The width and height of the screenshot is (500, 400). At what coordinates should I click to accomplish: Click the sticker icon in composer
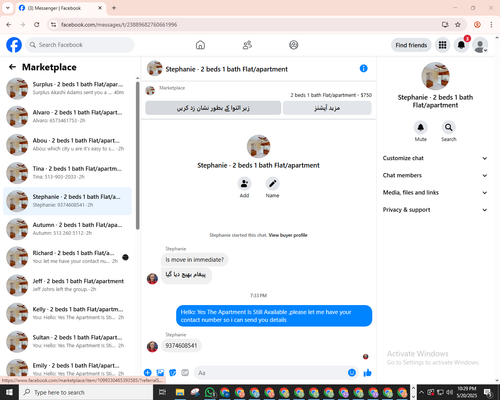173,373
